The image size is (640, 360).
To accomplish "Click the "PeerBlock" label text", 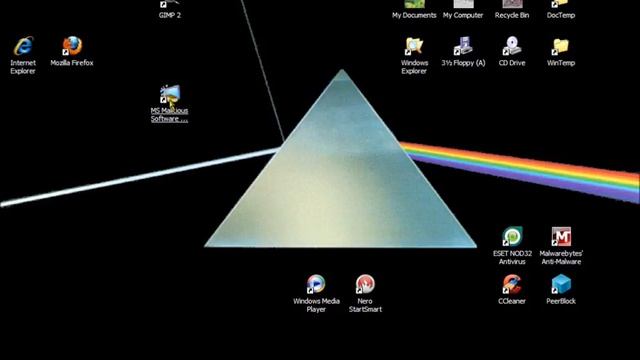I will [561, 301].
